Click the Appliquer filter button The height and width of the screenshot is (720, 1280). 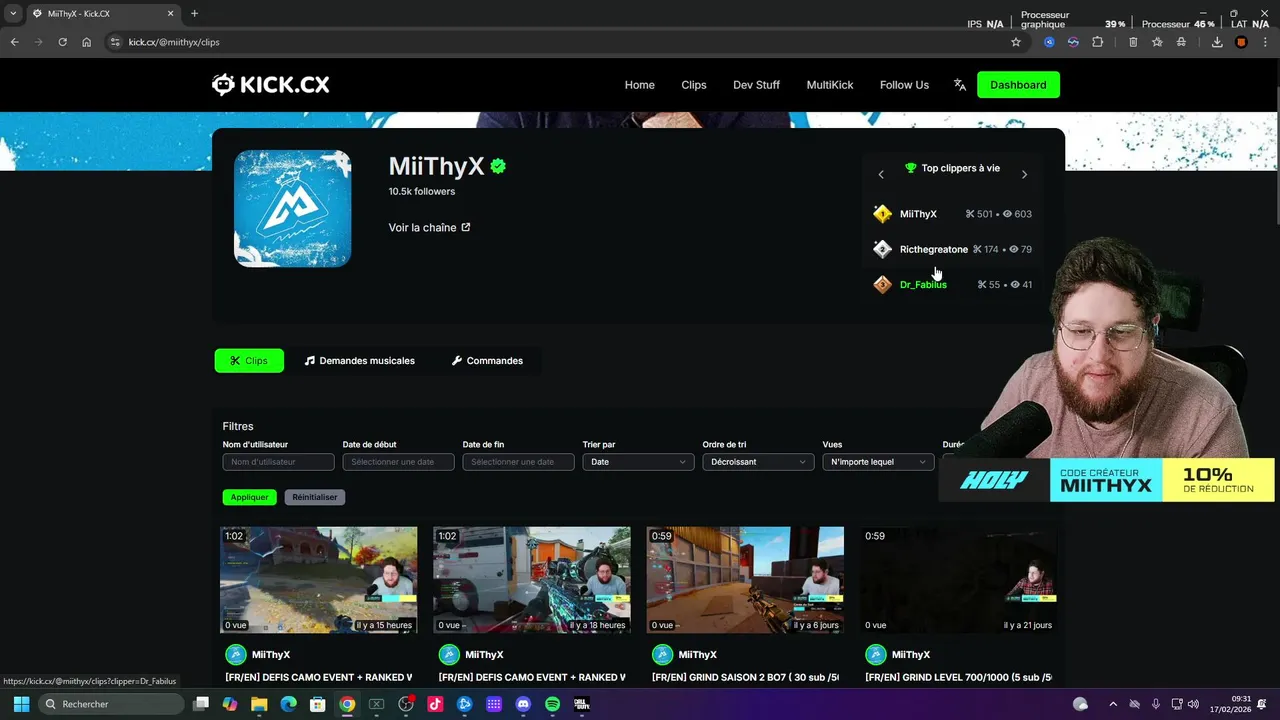[x=249, y=497]
